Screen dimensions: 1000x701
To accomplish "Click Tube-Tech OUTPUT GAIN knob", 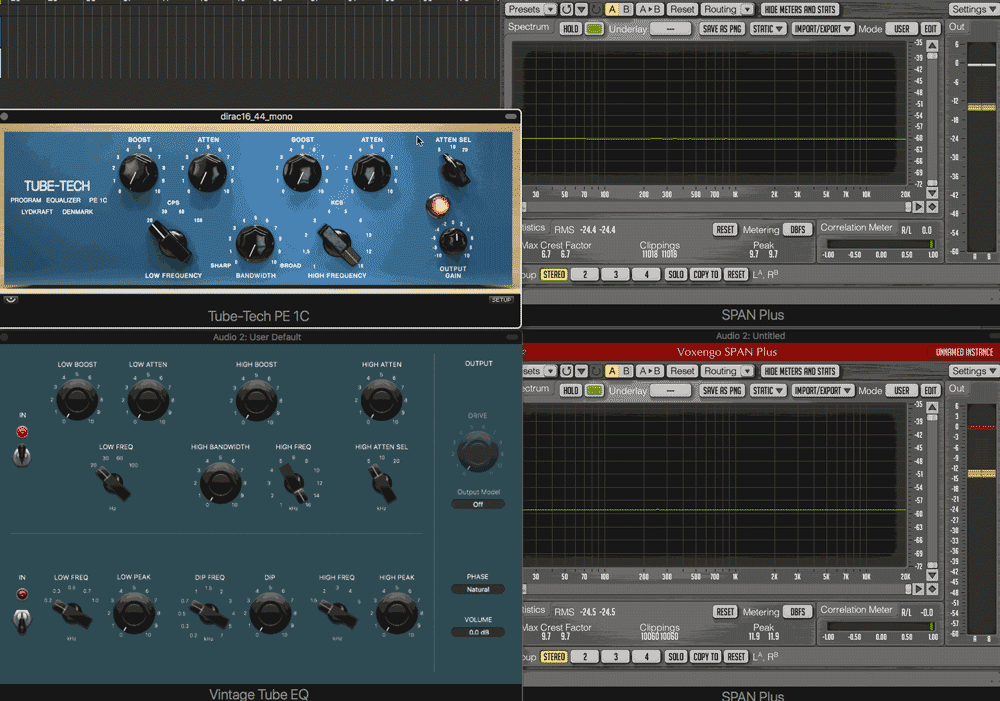I will point(453,242).
